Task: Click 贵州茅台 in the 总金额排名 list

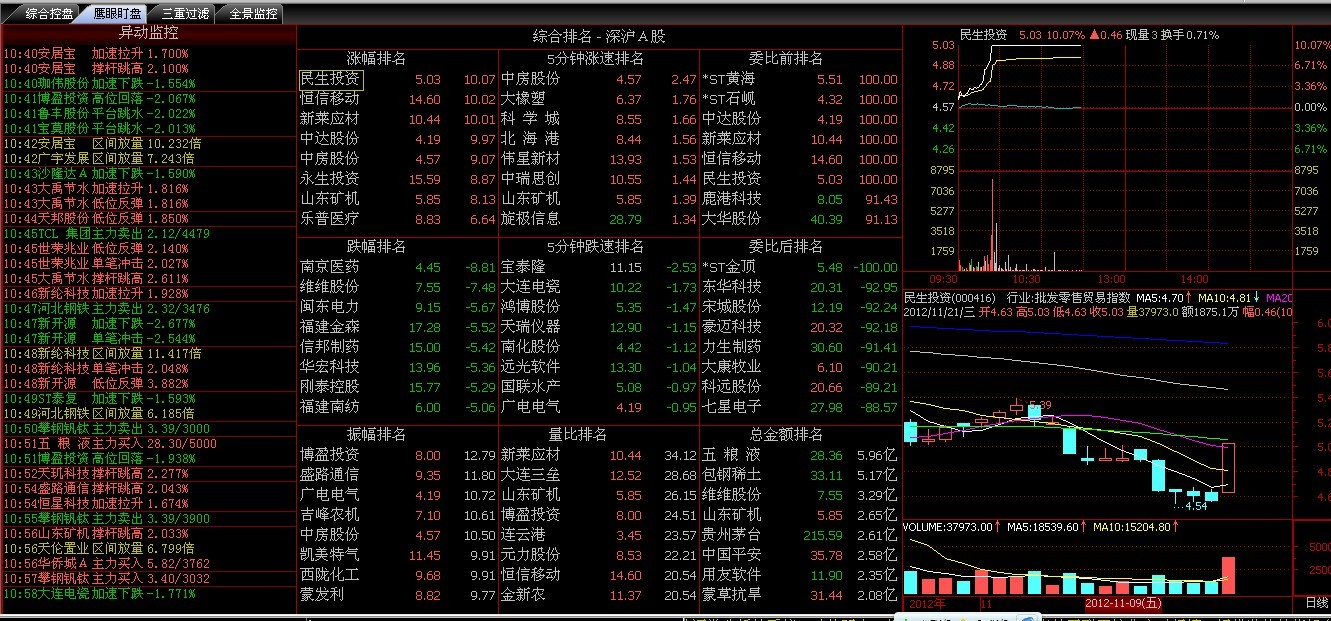Action: [732, 535]
